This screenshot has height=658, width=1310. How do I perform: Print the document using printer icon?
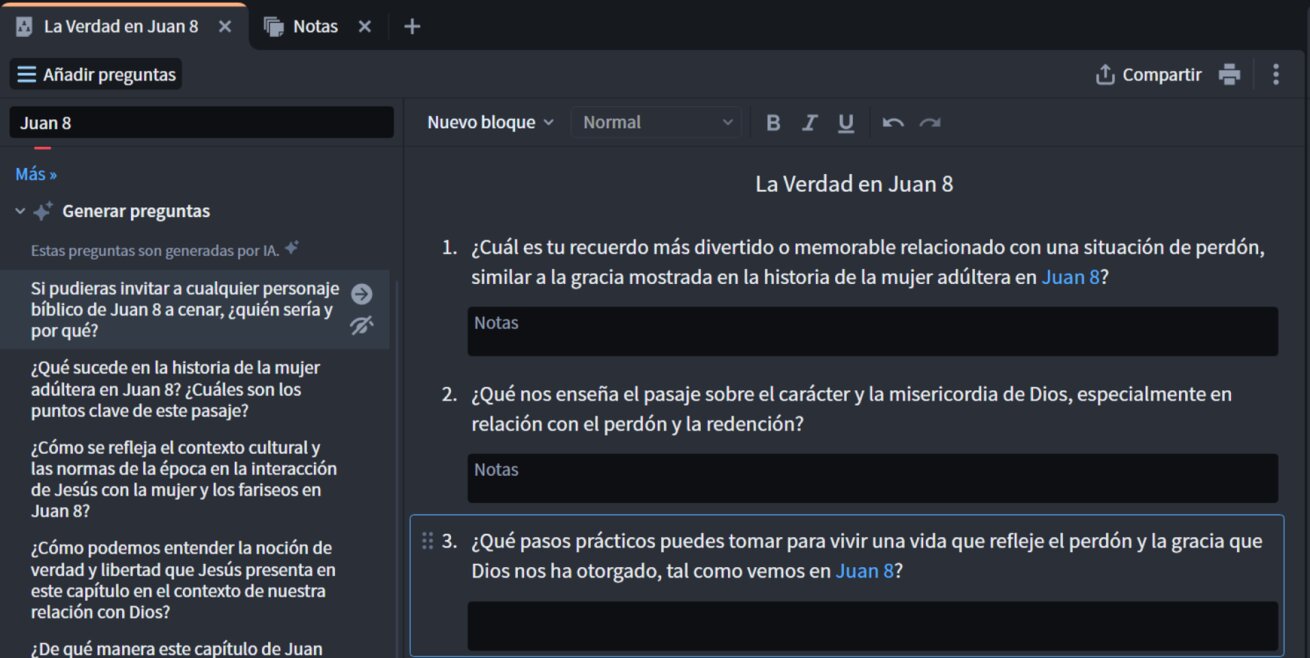tap(1229, 75)
